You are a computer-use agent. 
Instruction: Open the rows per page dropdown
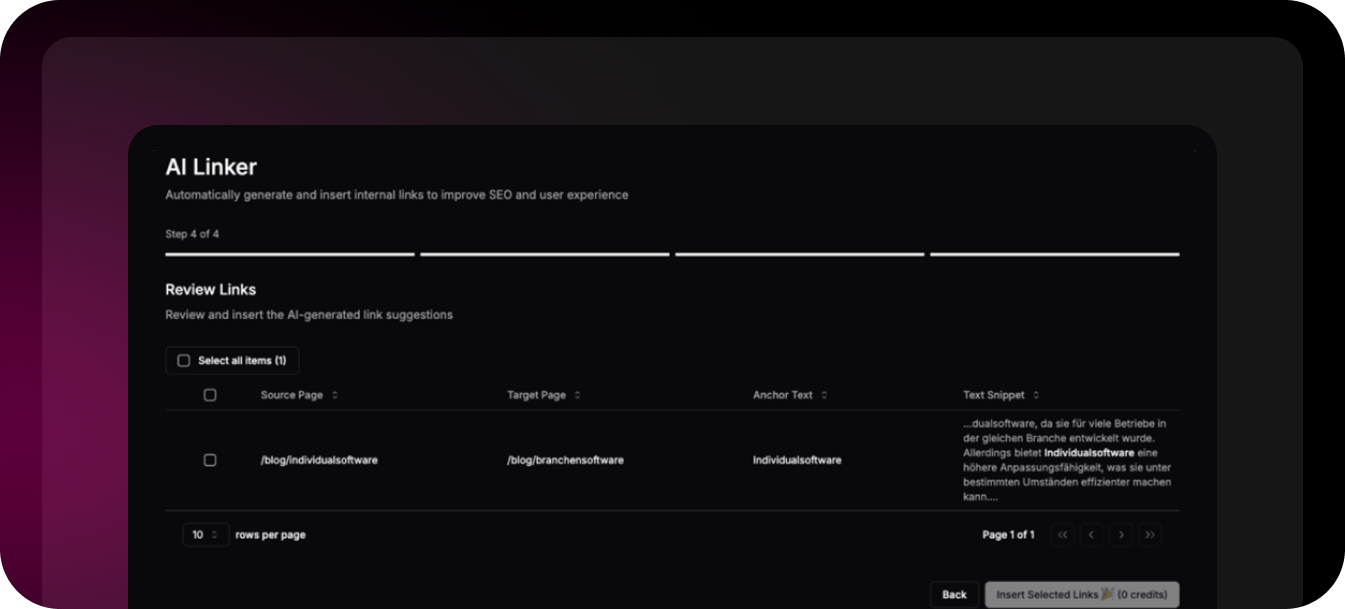(x=206, y=535)
